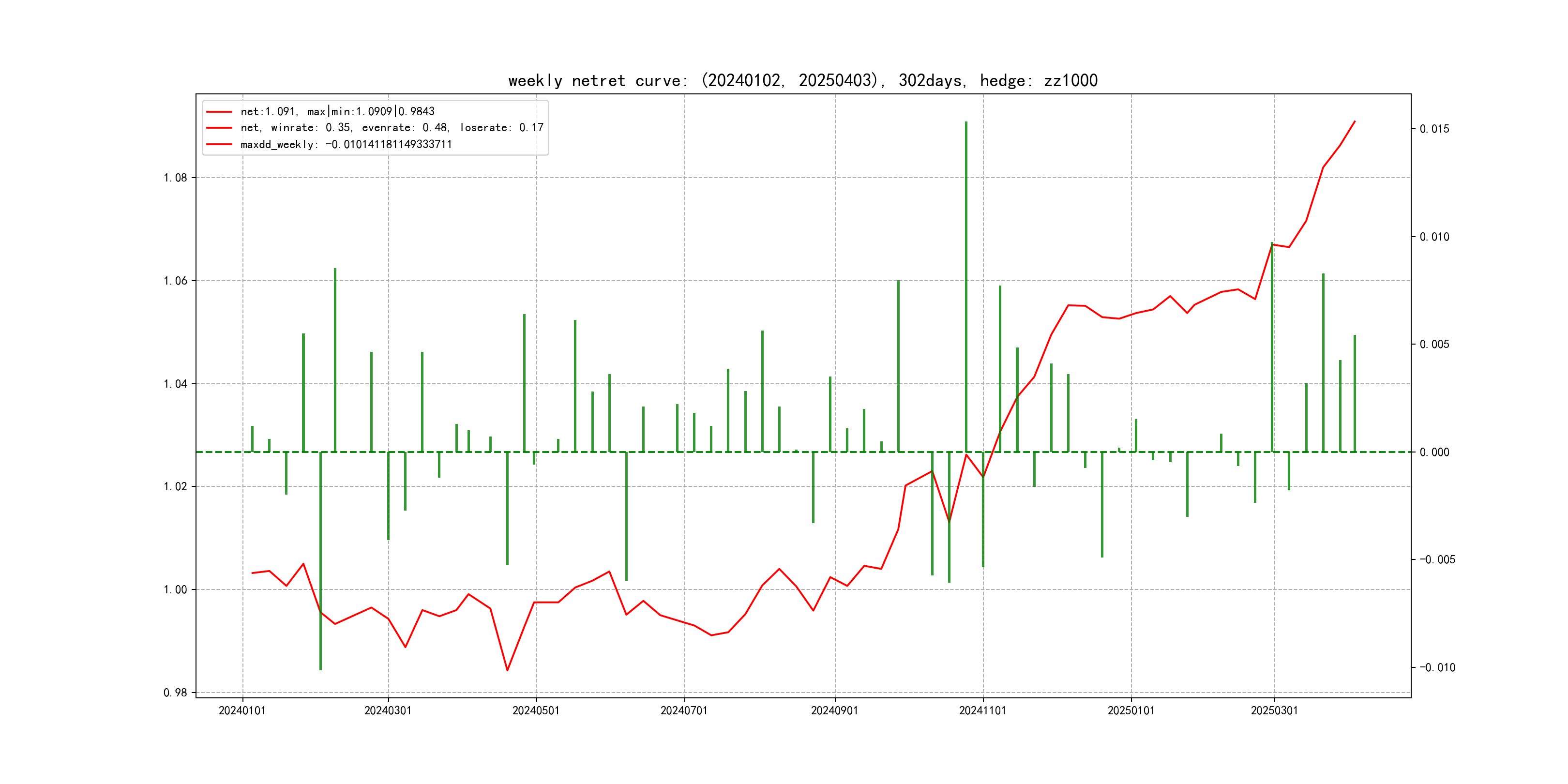Click the tallest green weekly return bar
Viewport: 1568px width, 784px height.
966,286
